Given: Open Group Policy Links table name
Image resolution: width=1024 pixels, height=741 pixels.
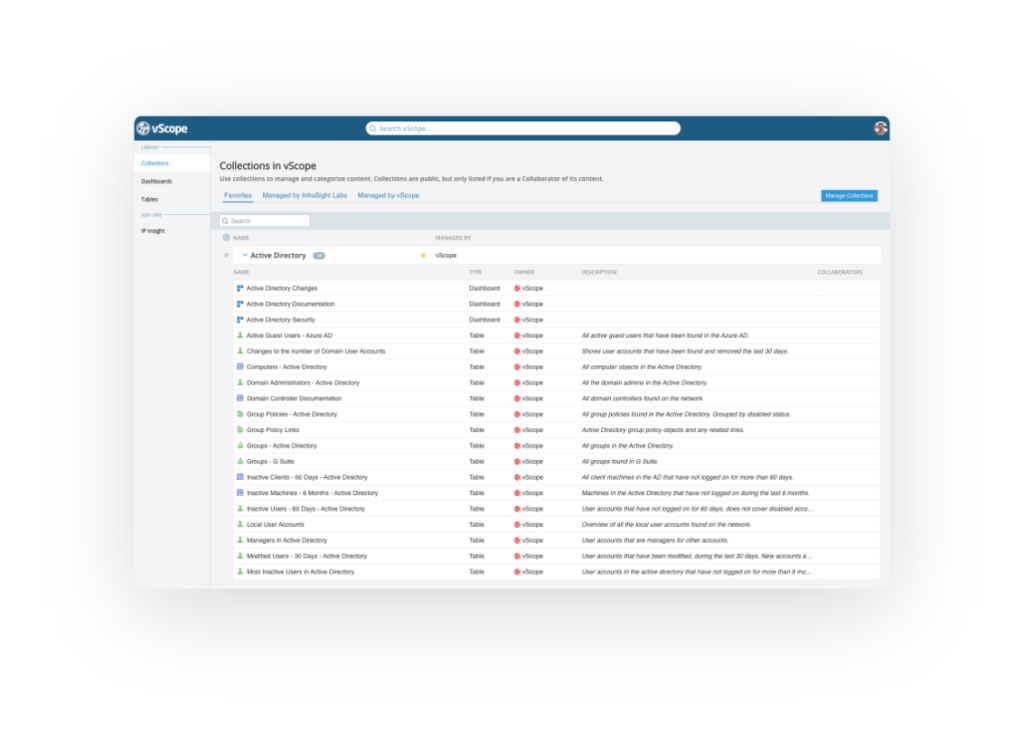Looking at the screenshot, I should [x=272, y=430].
